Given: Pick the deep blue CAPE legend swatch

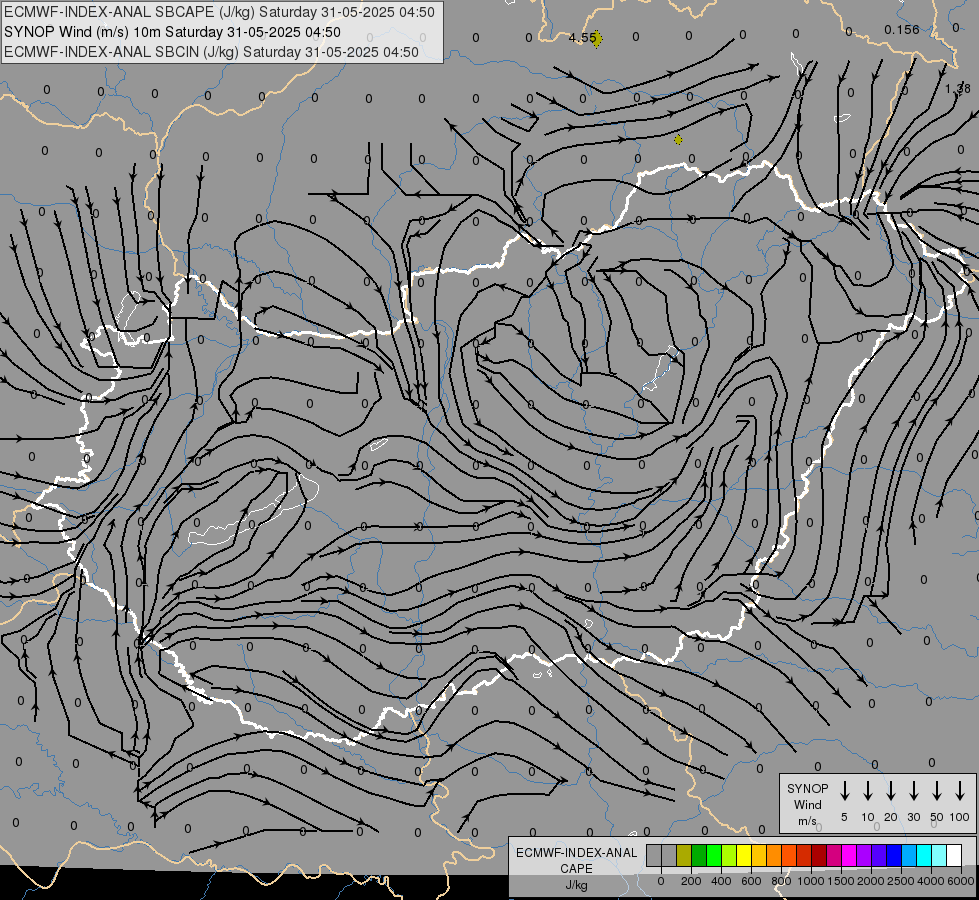Looking at the screenshot, I should pyautogui.click(x=893, y=855).
